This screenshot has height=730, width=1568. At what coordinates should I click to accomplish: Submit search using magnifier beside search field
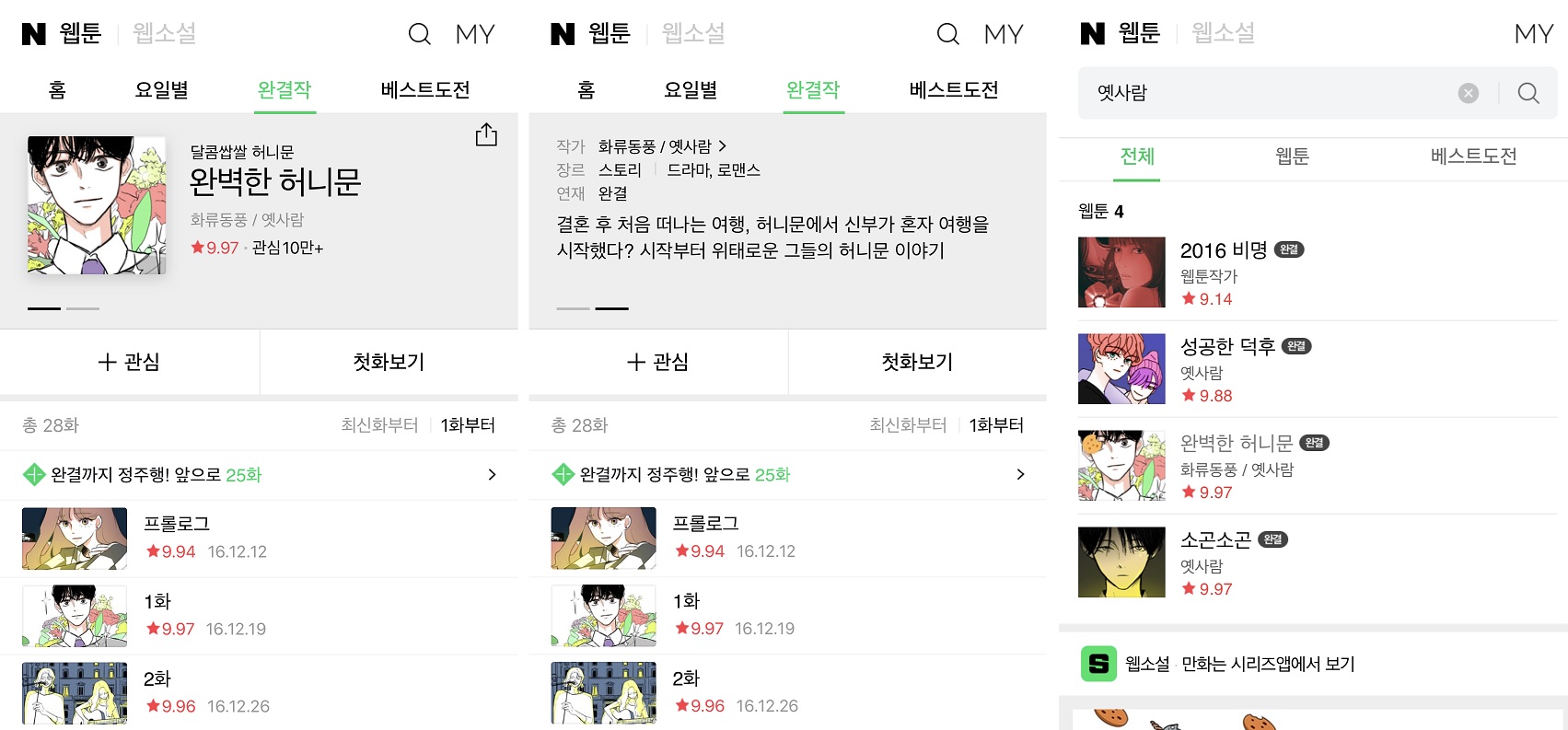1528,93
